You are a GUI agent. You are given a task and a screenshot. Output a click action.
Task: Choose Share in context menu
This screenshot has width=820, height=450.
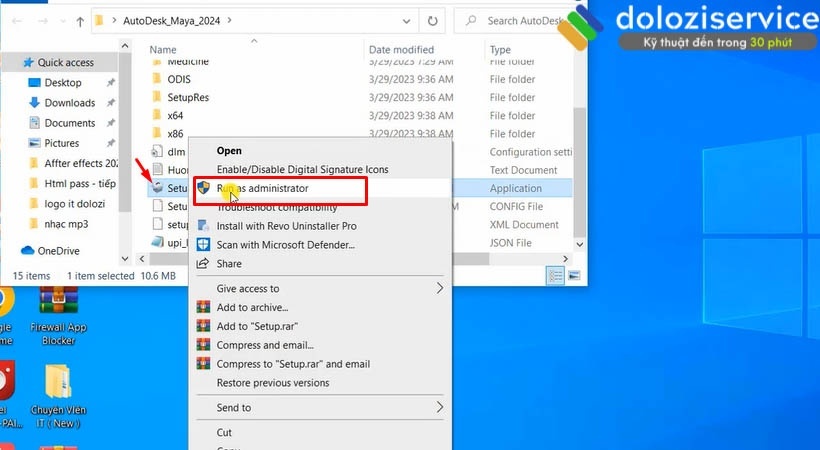(x=229, y=264)
